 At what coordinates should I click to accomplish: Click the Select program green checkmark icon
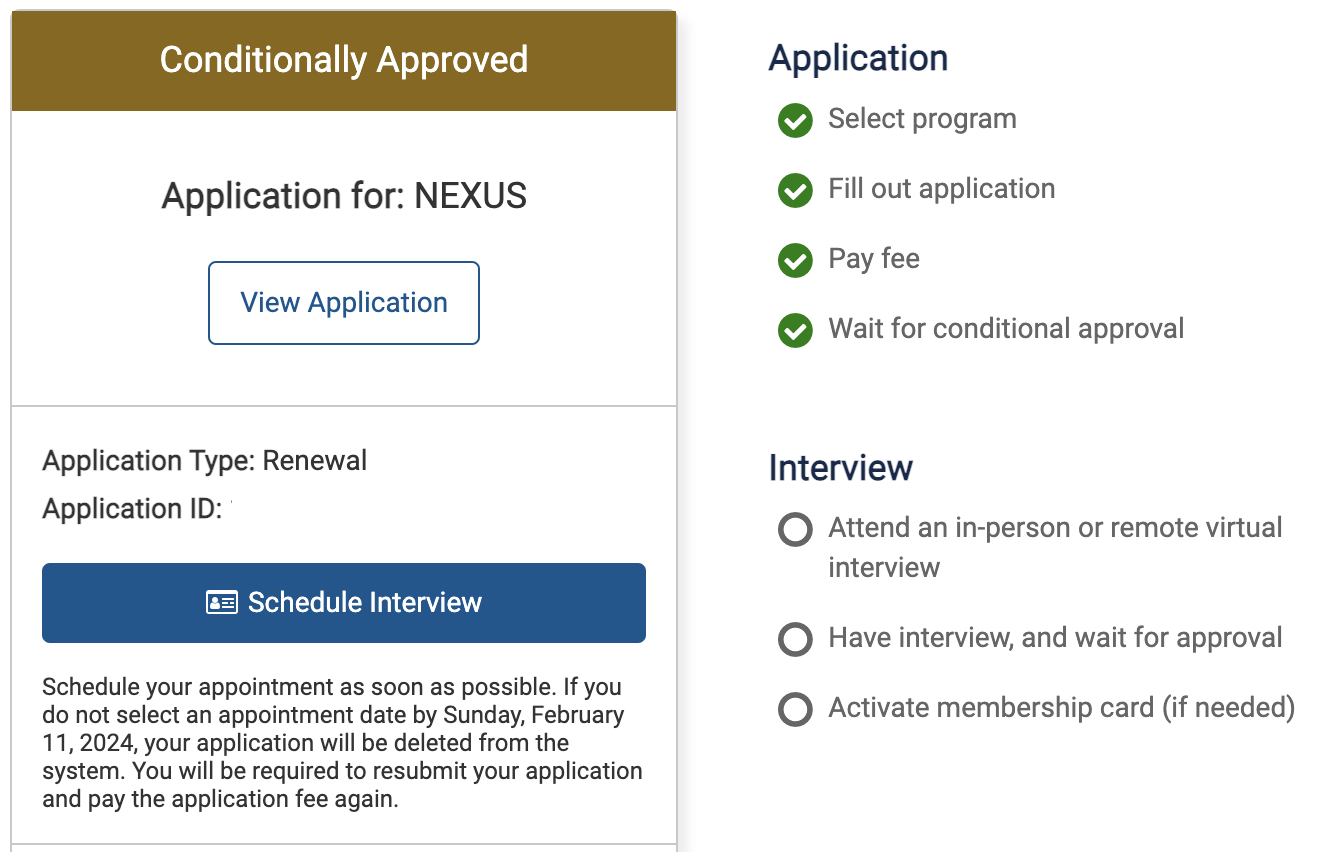795,121
